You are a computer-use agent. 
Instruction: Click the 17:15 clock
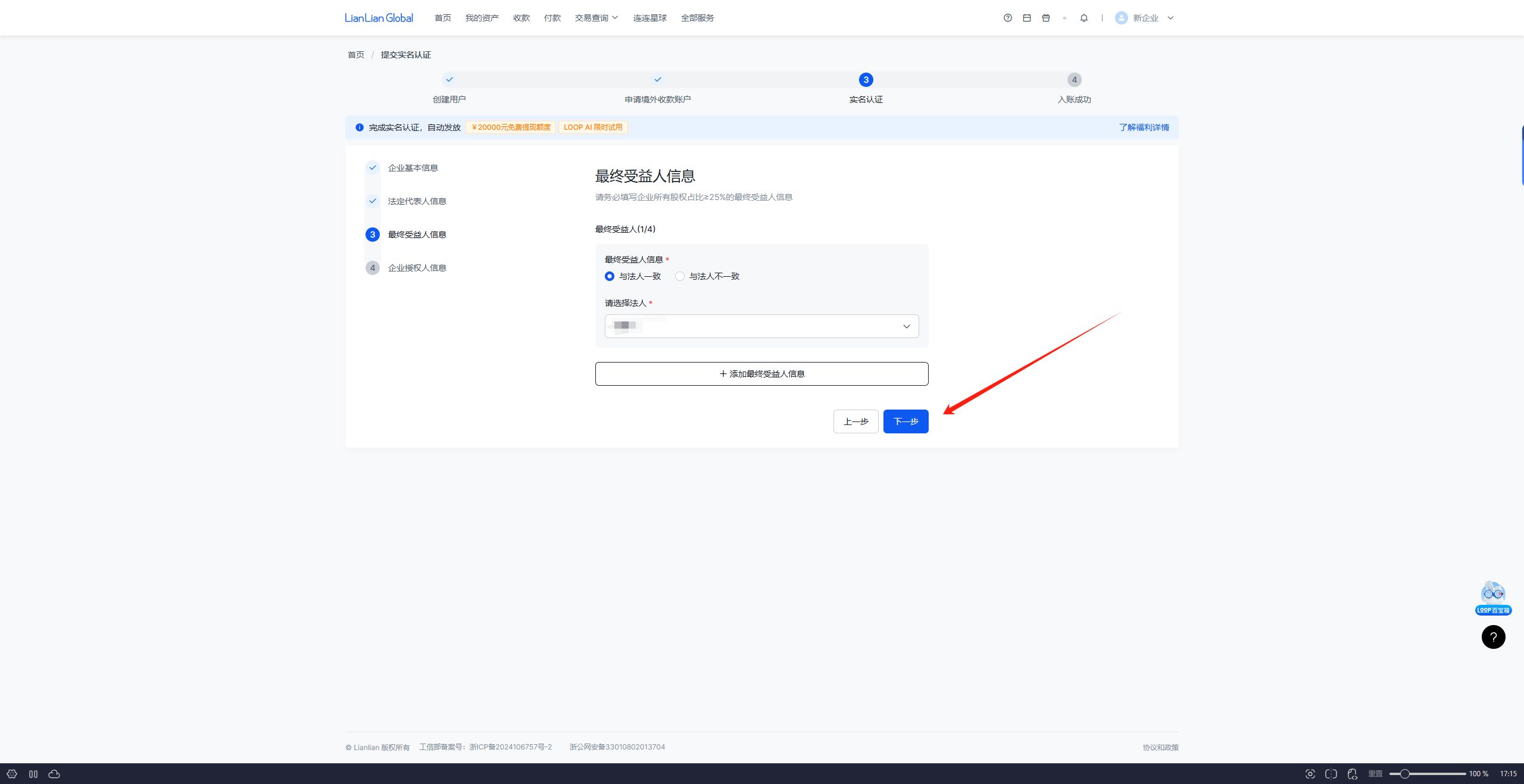pyautogui.click(x=1508, y=774)
